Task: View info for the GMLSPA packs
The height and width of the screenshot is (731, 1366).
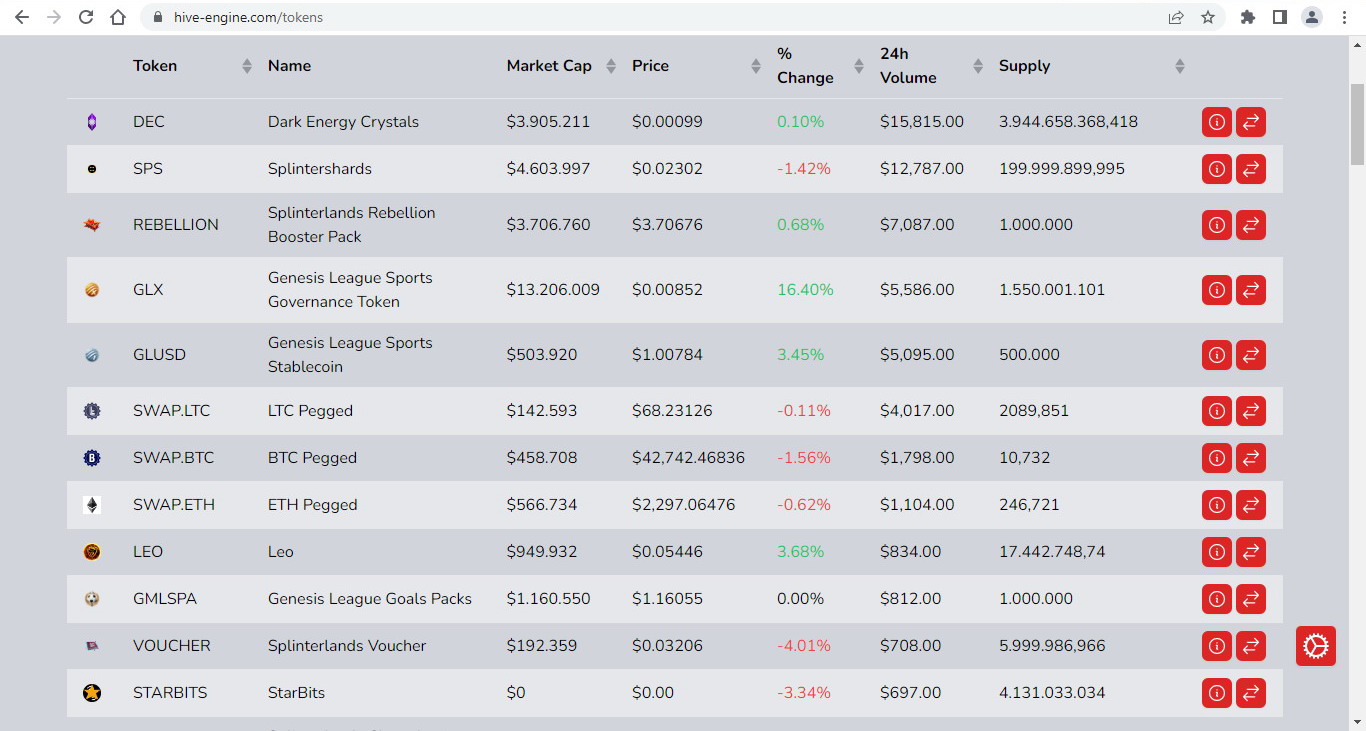Action: coord(1217,599)
